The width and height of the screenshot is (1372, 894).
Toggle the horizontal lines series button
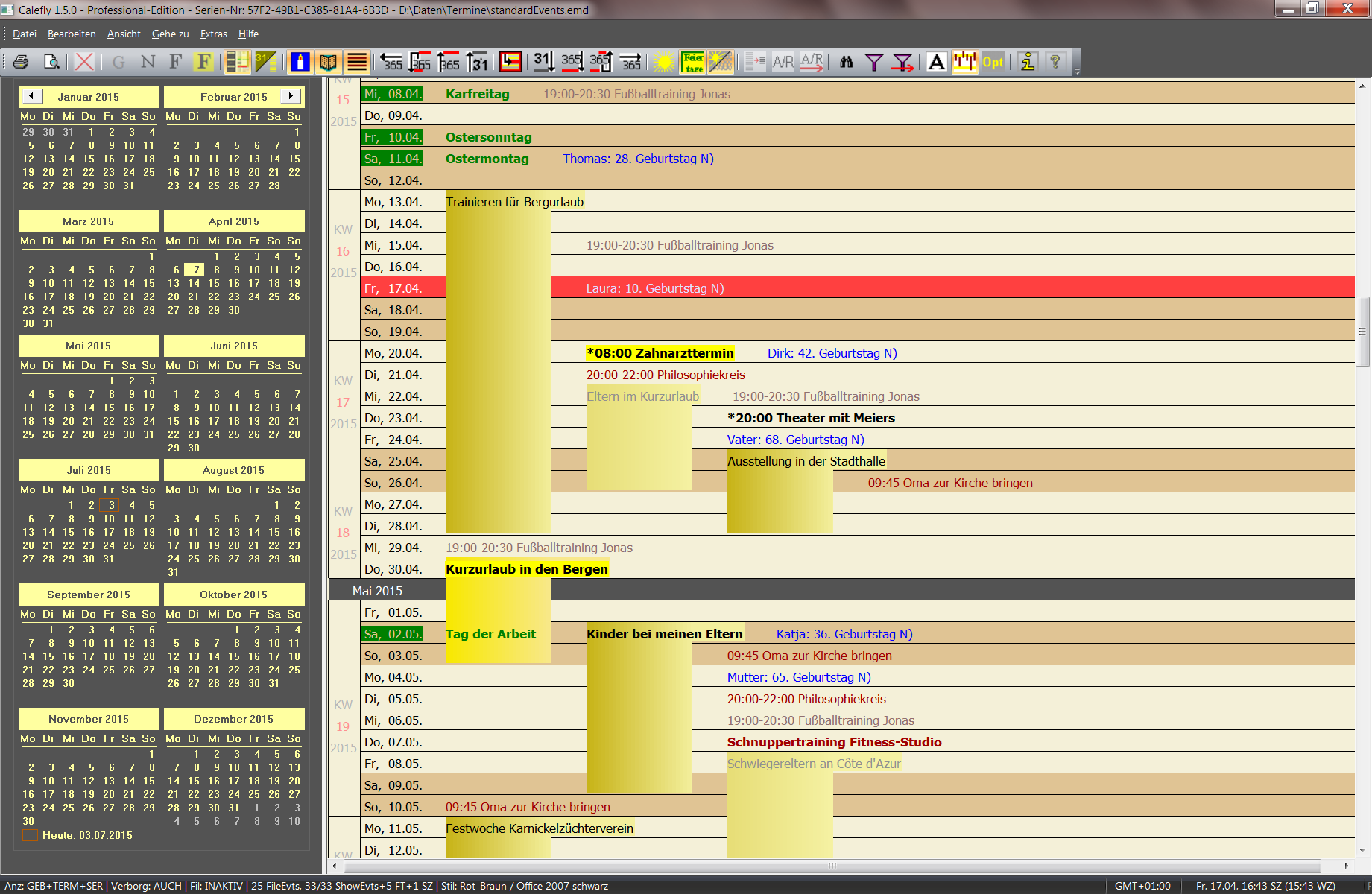pyautogui.click(x=357, y=62)
